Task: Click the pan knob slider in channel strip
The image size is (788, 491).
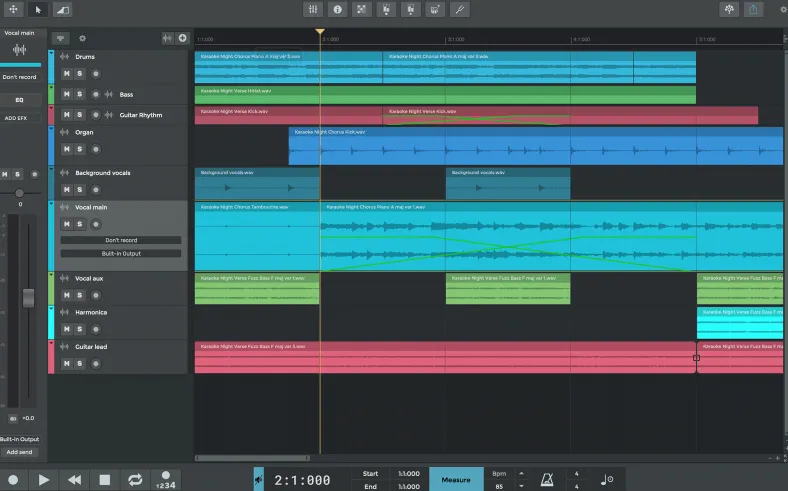Action: point(19,193)
